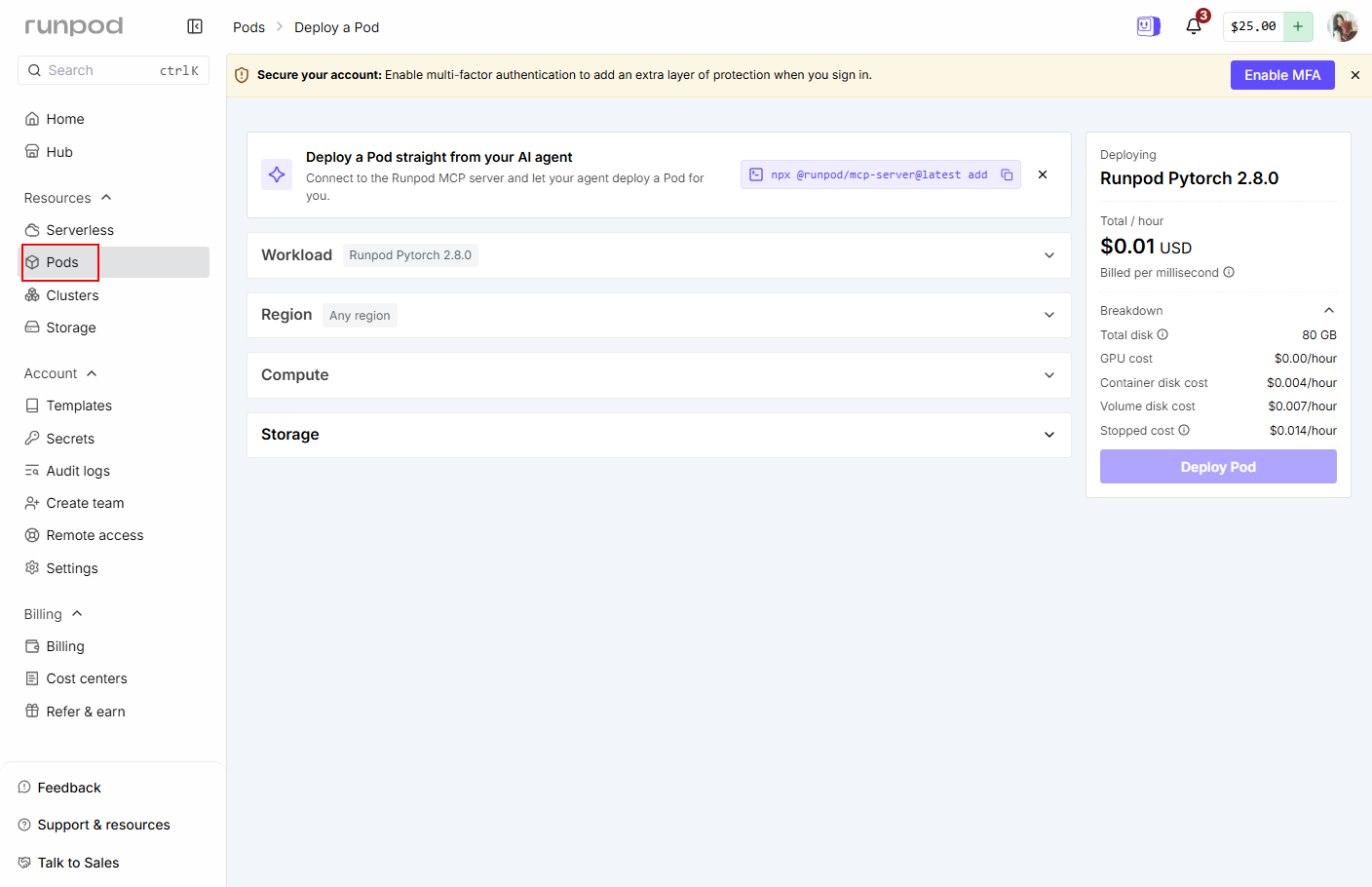
Task: Open Support & resources
Action: (95, 825)
